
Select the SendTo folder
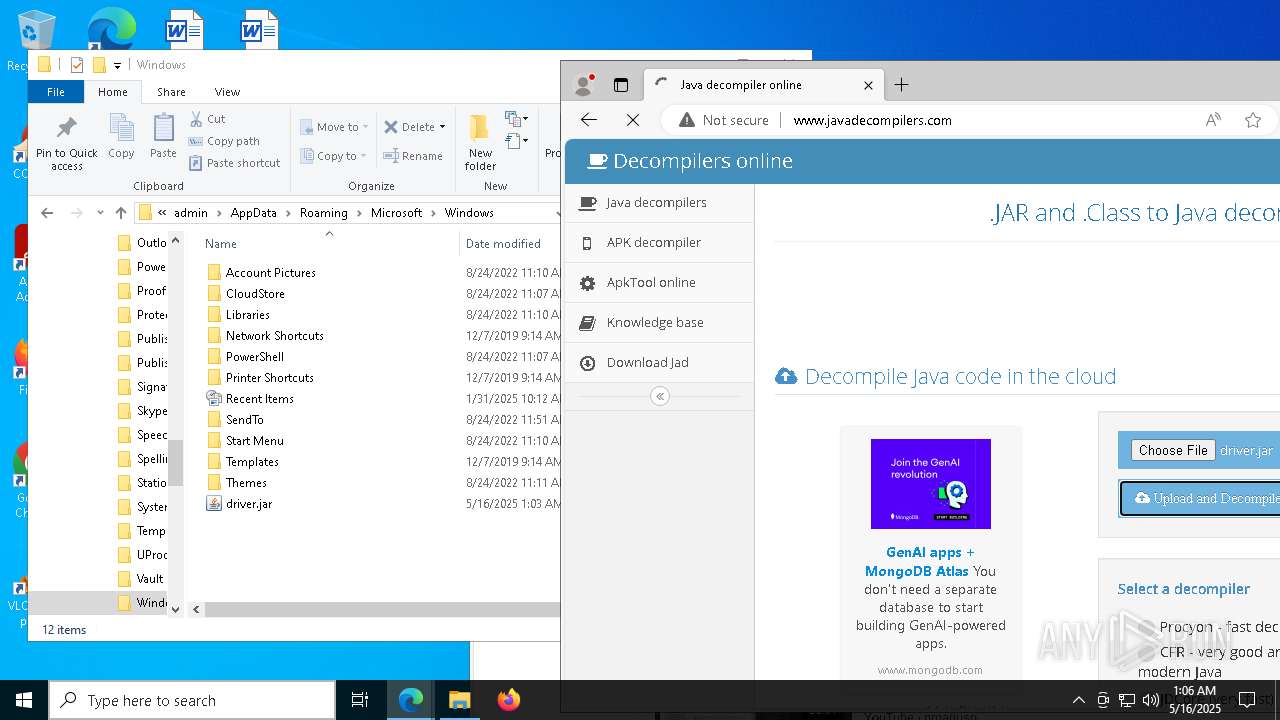(244, 420)
